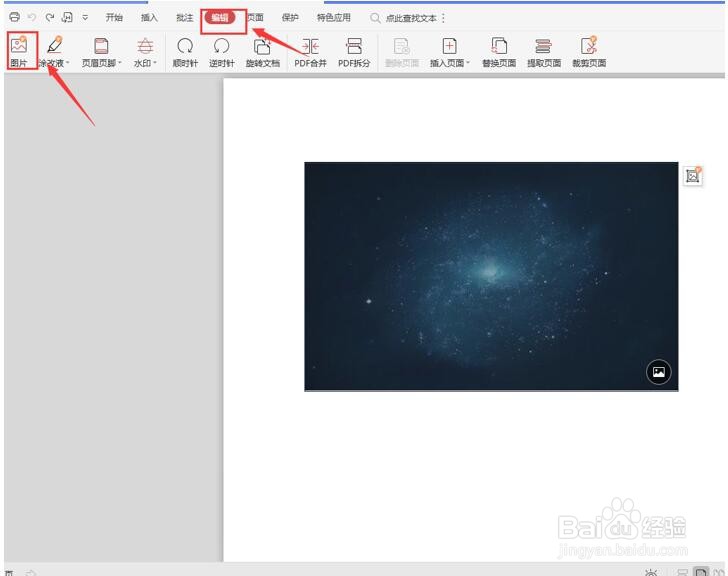The image size is (728, 576).
Task: Click the 图片 picture edit tool
Action: click(19, 51)
